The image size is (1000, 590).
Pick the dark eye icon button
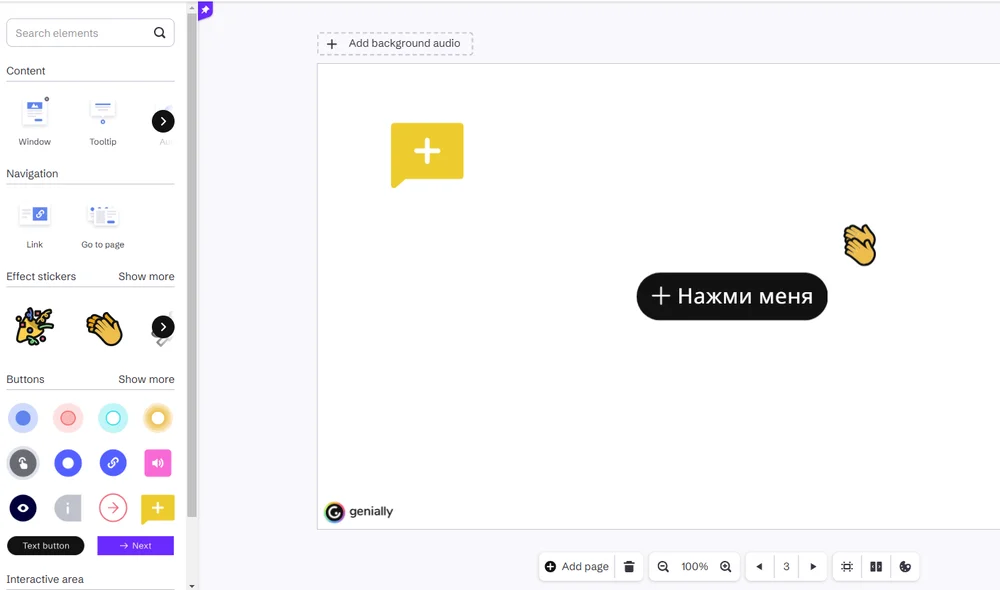click(x=23, y=508)
